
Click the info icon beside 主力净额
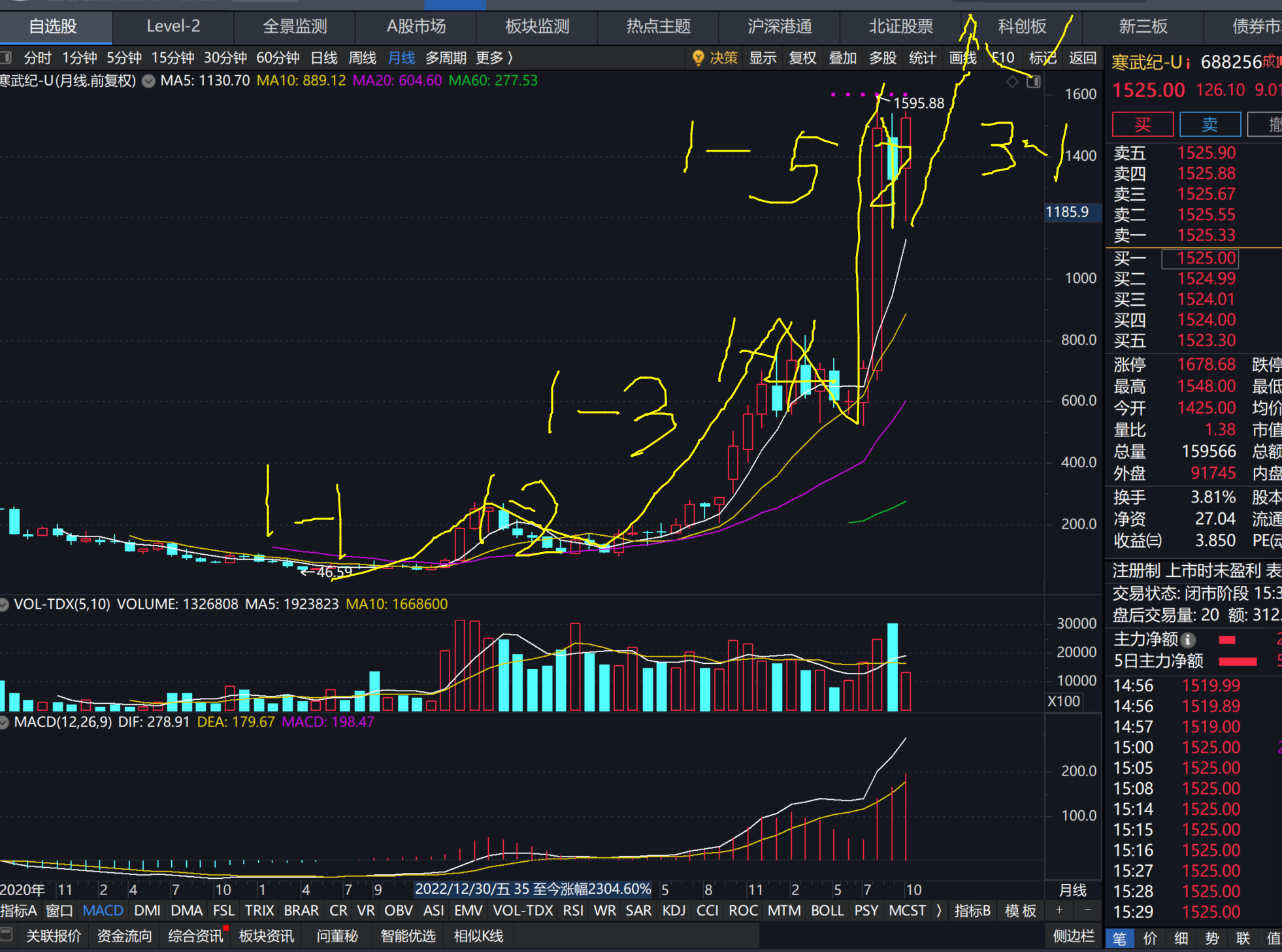click(1189, 640)
